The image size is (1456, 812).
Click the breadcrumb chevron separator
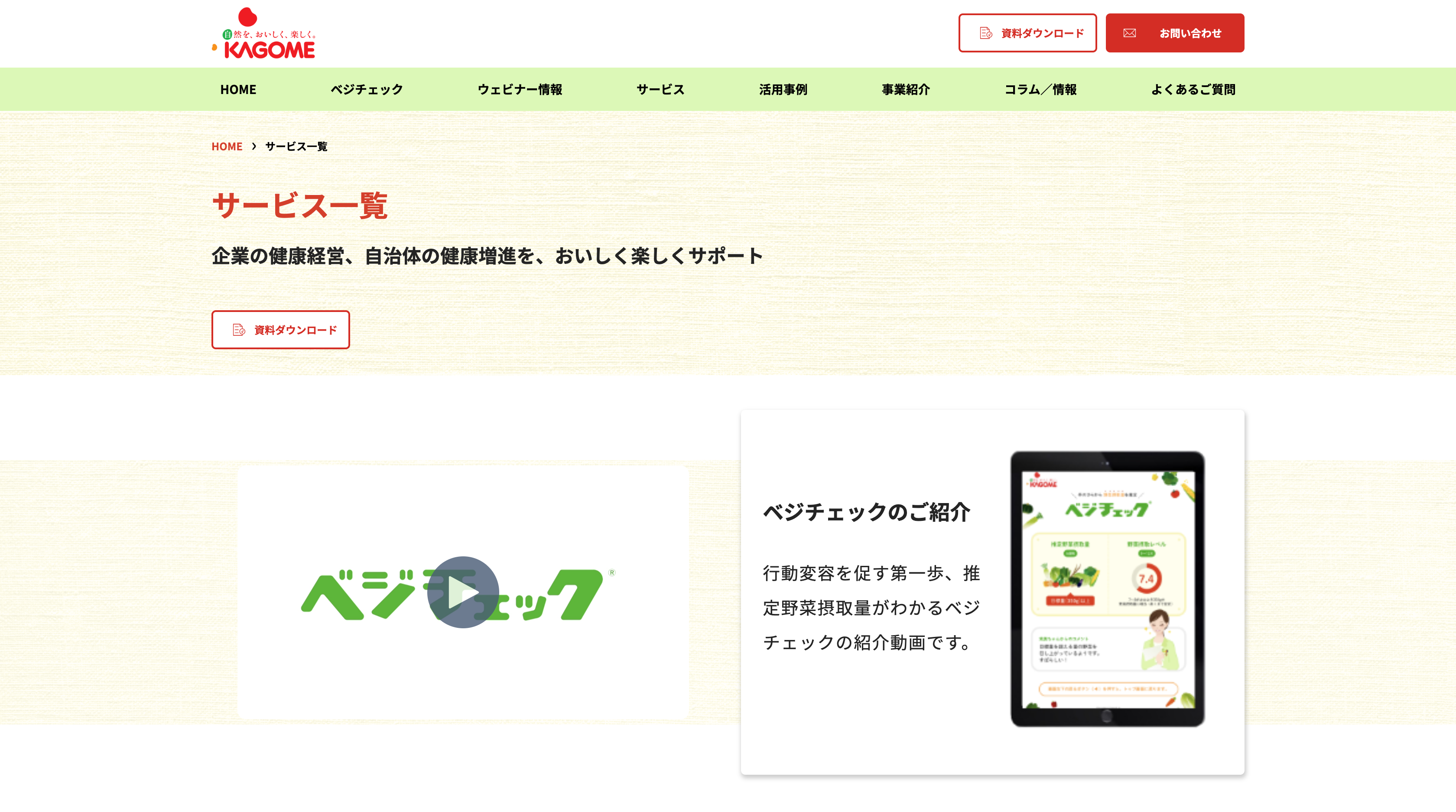[254, 146]
